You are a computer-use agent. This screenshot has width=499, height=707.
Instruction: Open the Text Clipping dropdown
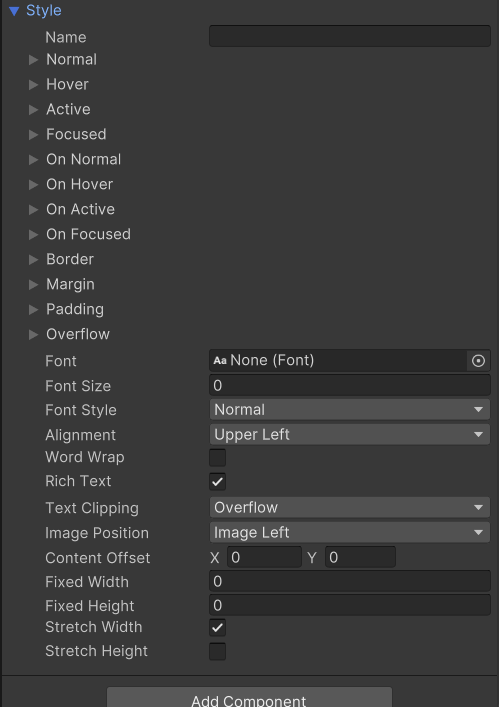(350, 507)
